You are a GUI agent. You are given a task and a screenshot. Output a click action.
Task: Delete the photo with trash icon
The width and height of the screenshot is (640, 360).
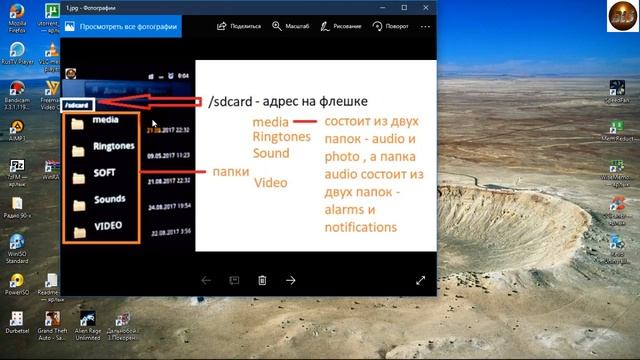(262, 280)
